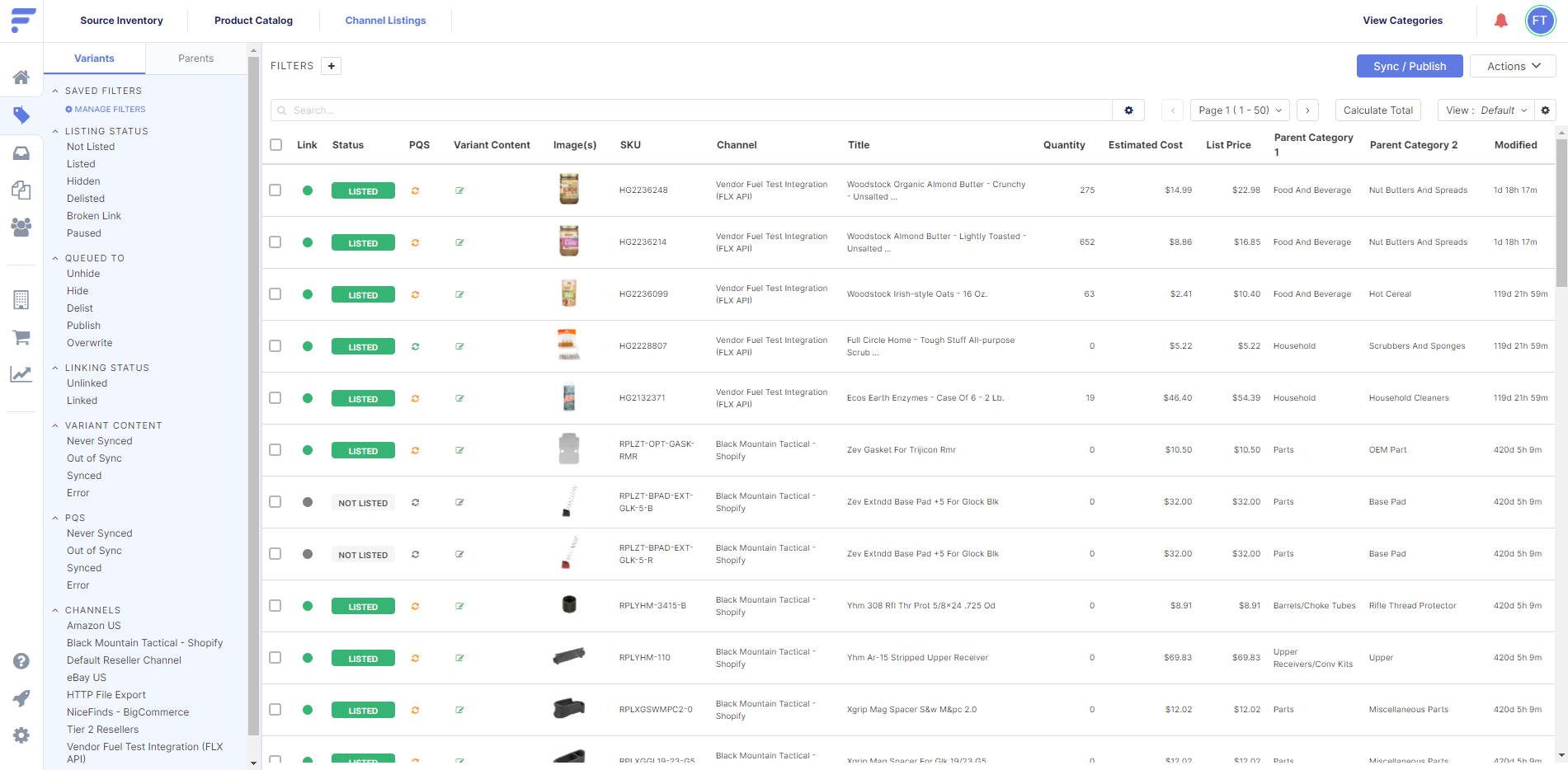Image resolution: width=1568 pixels, height=770 pixels.
Task: Collapse the LISTING STATUS filter section
Action: (54, 130)
